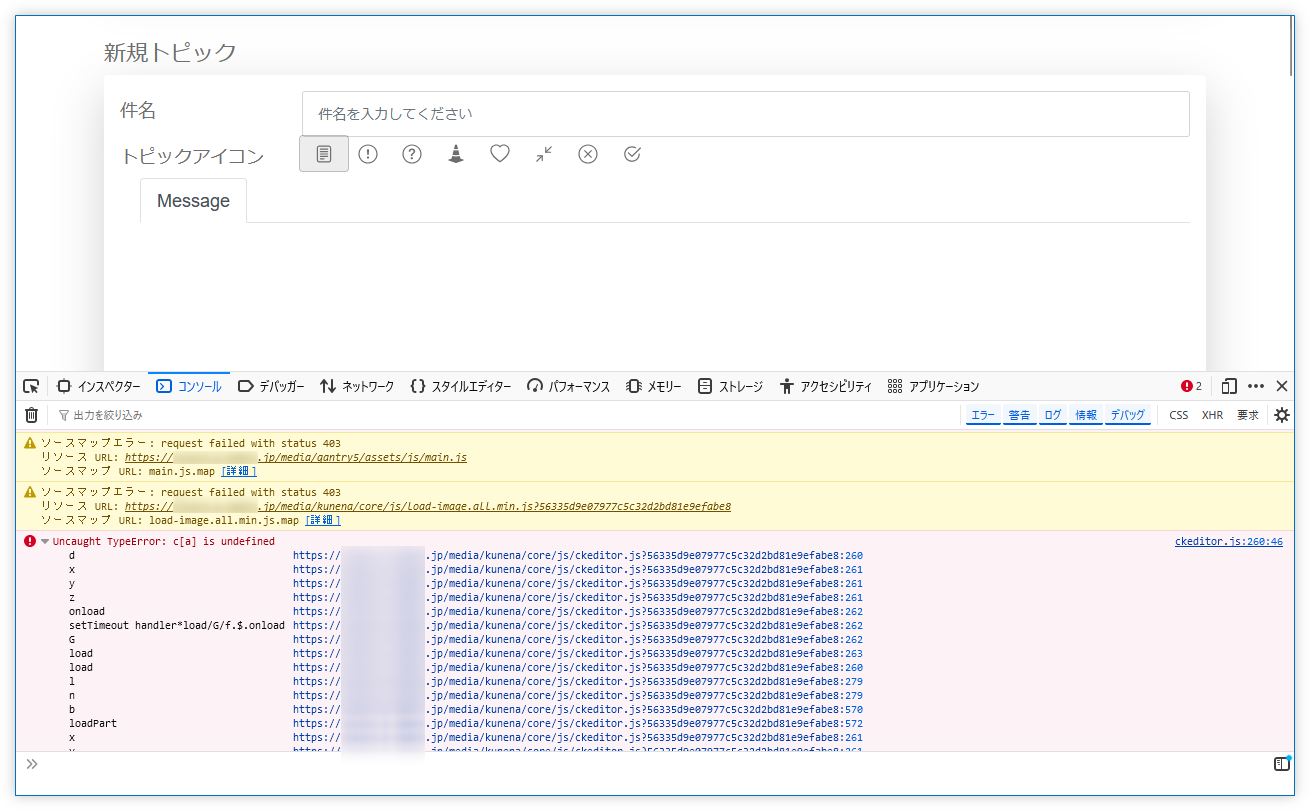Open the ckeditor.js:260:46 source link
The height and width of the screenshot is (811, 1310).
[1228, 542]
